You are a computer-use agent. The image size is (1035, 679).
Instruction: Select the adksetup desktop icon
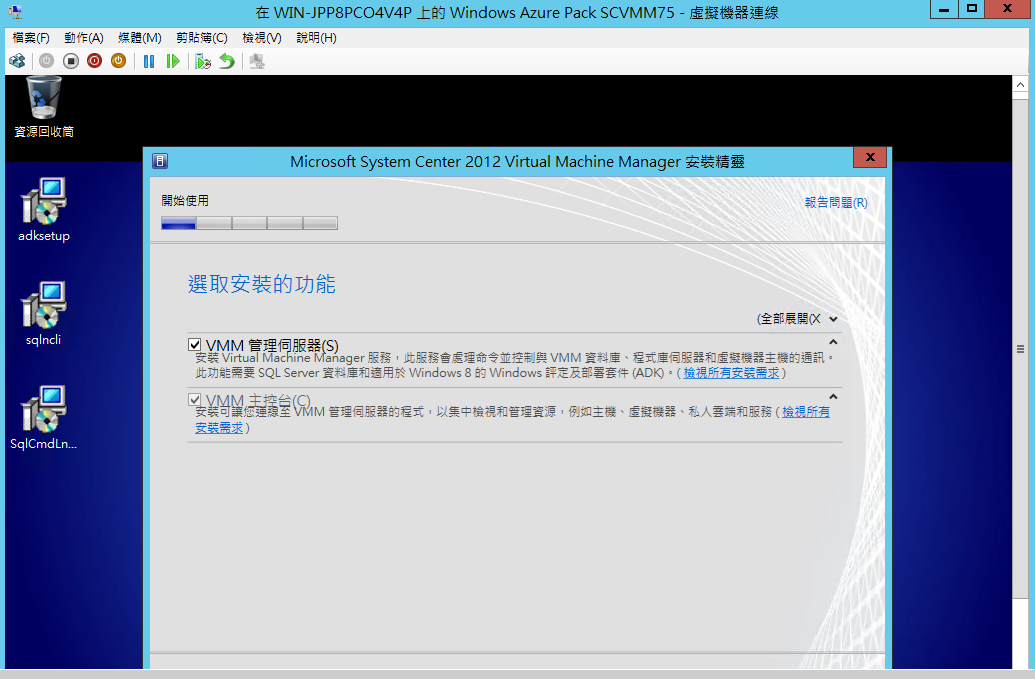point(44,210)
